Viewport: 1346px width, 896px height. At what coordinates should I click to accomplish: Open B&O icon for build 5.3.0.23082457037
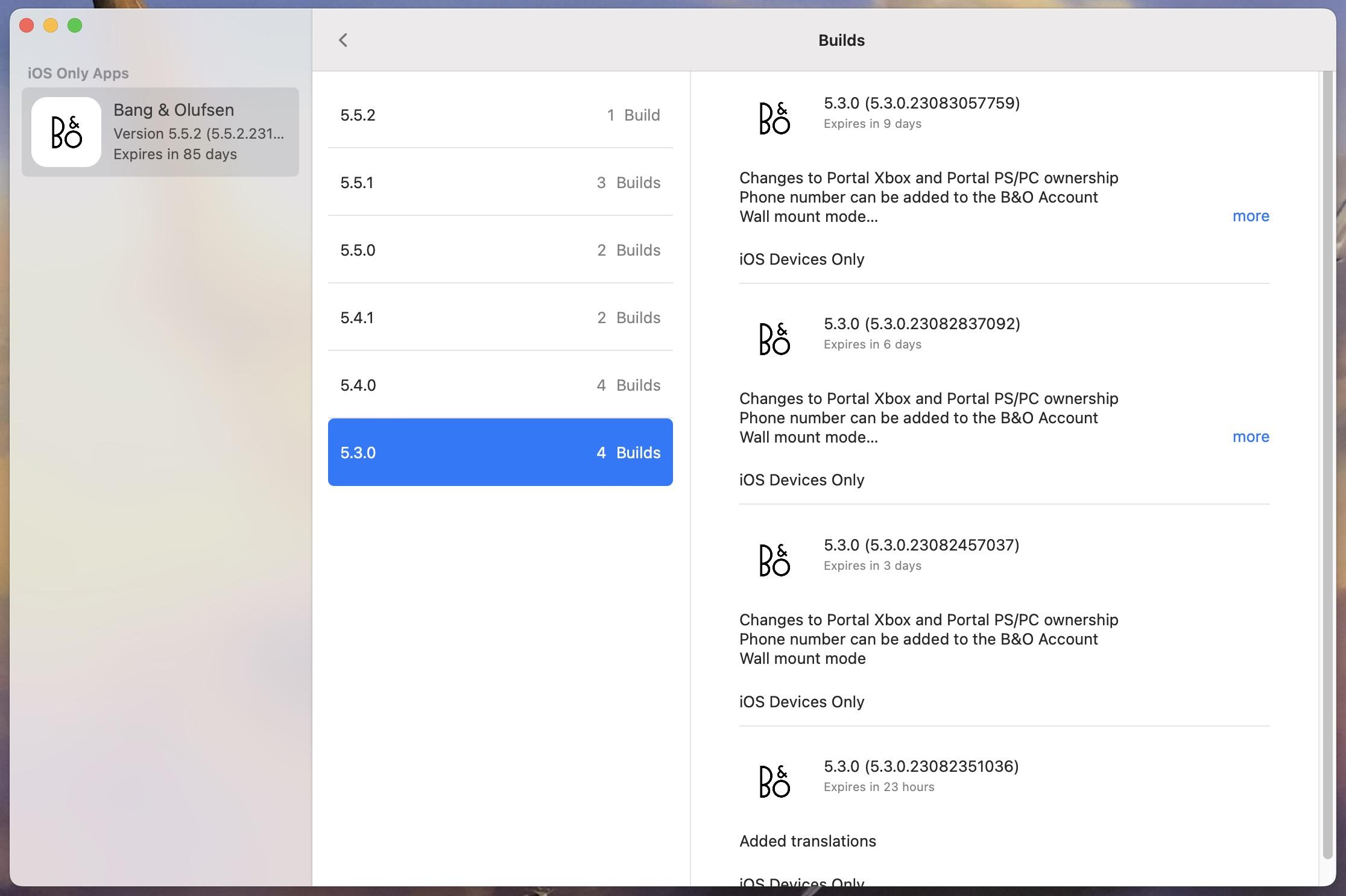774,560
